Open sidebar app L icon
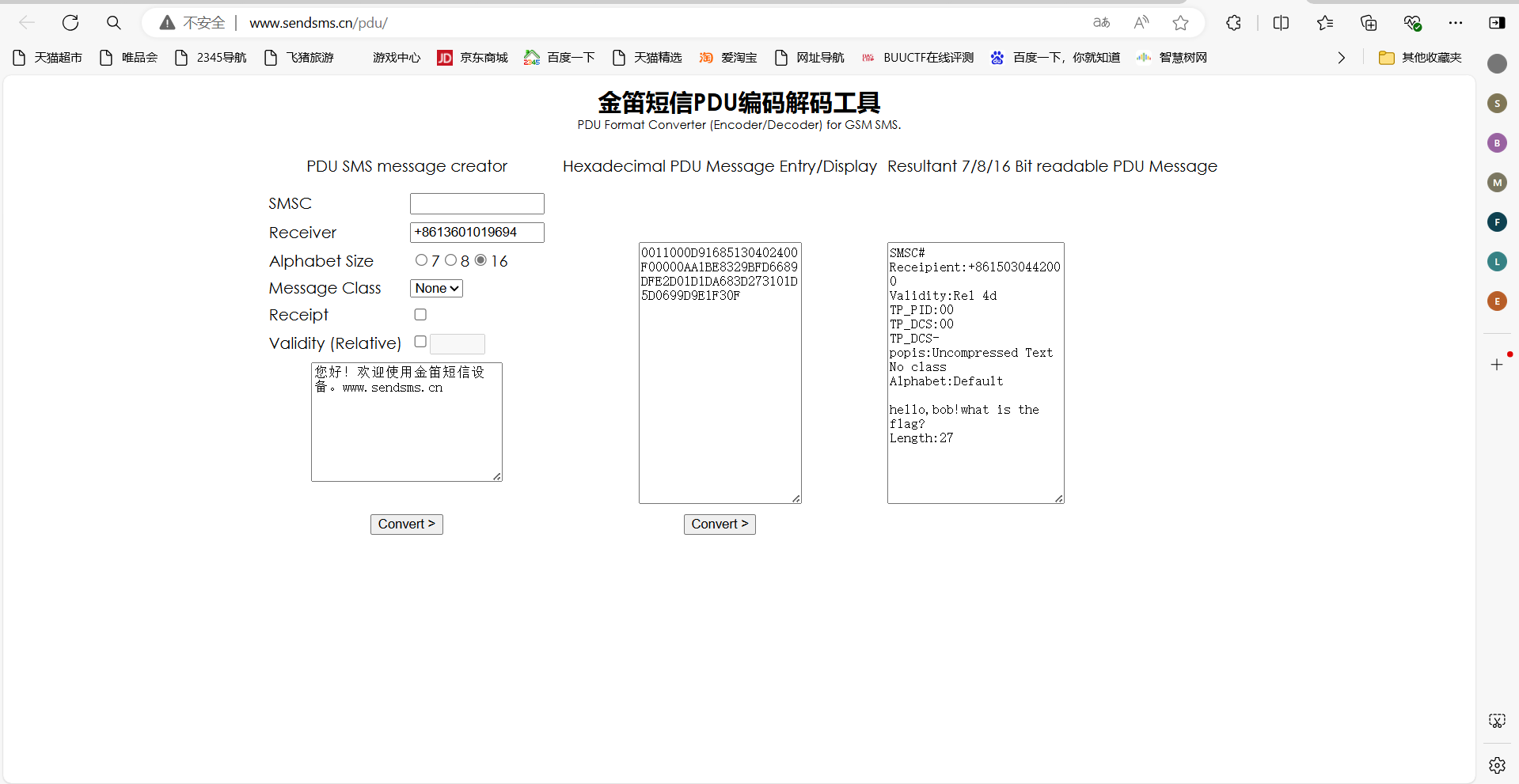Viewport: 1519px width, 784px height. click(1497, 262)
